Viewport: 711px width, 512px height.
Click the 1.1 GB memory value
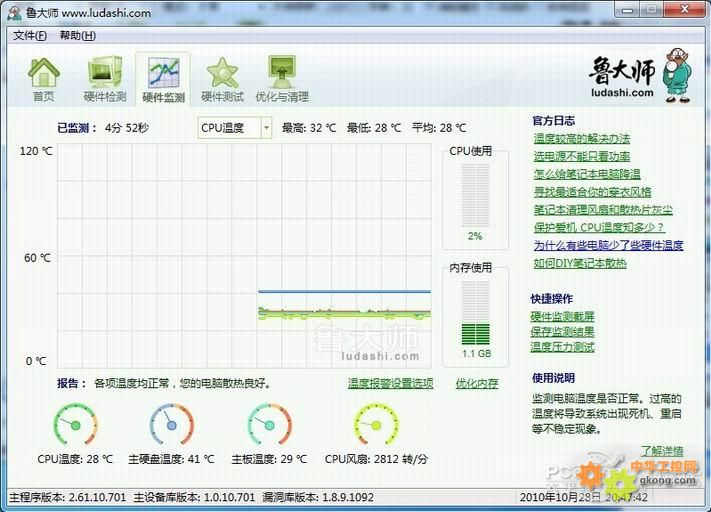[477, 353]
